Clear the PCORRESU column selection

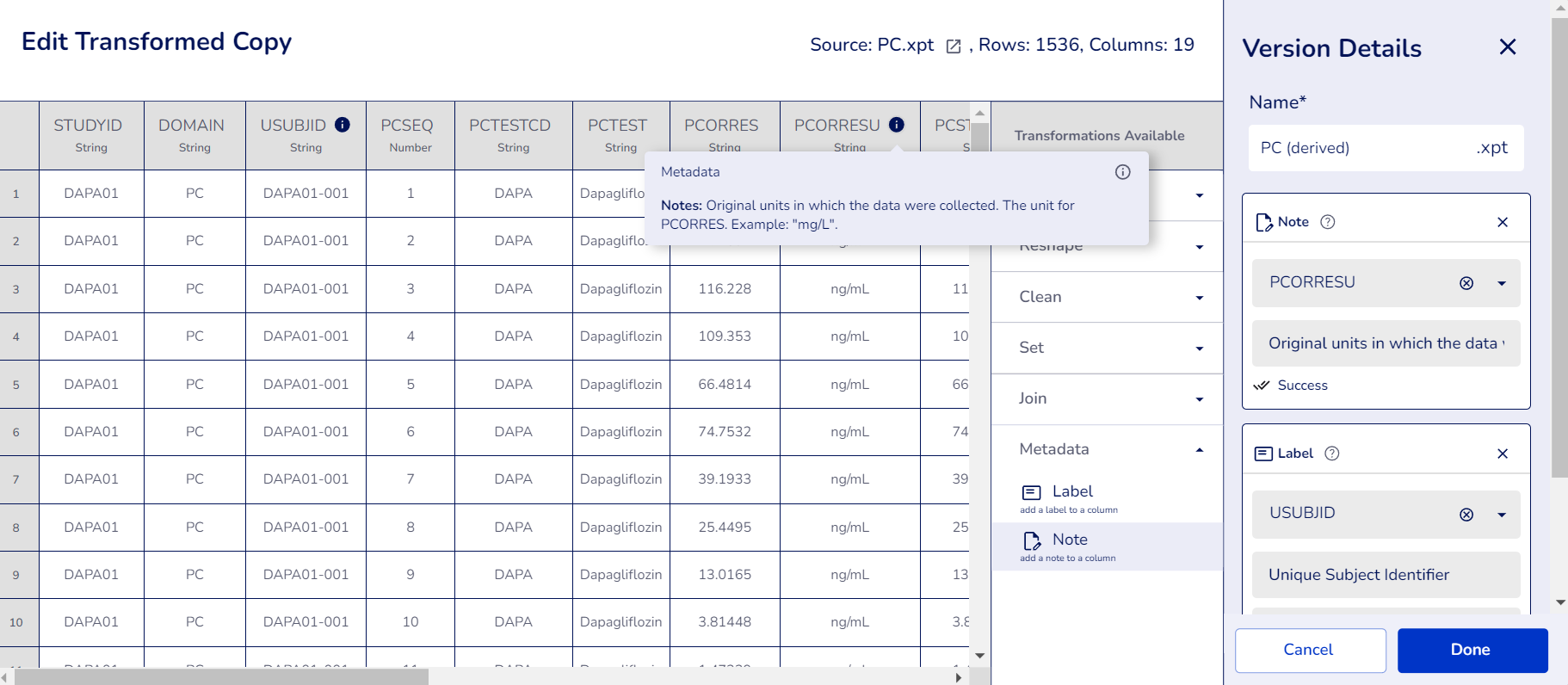[x=1466, y=283]
